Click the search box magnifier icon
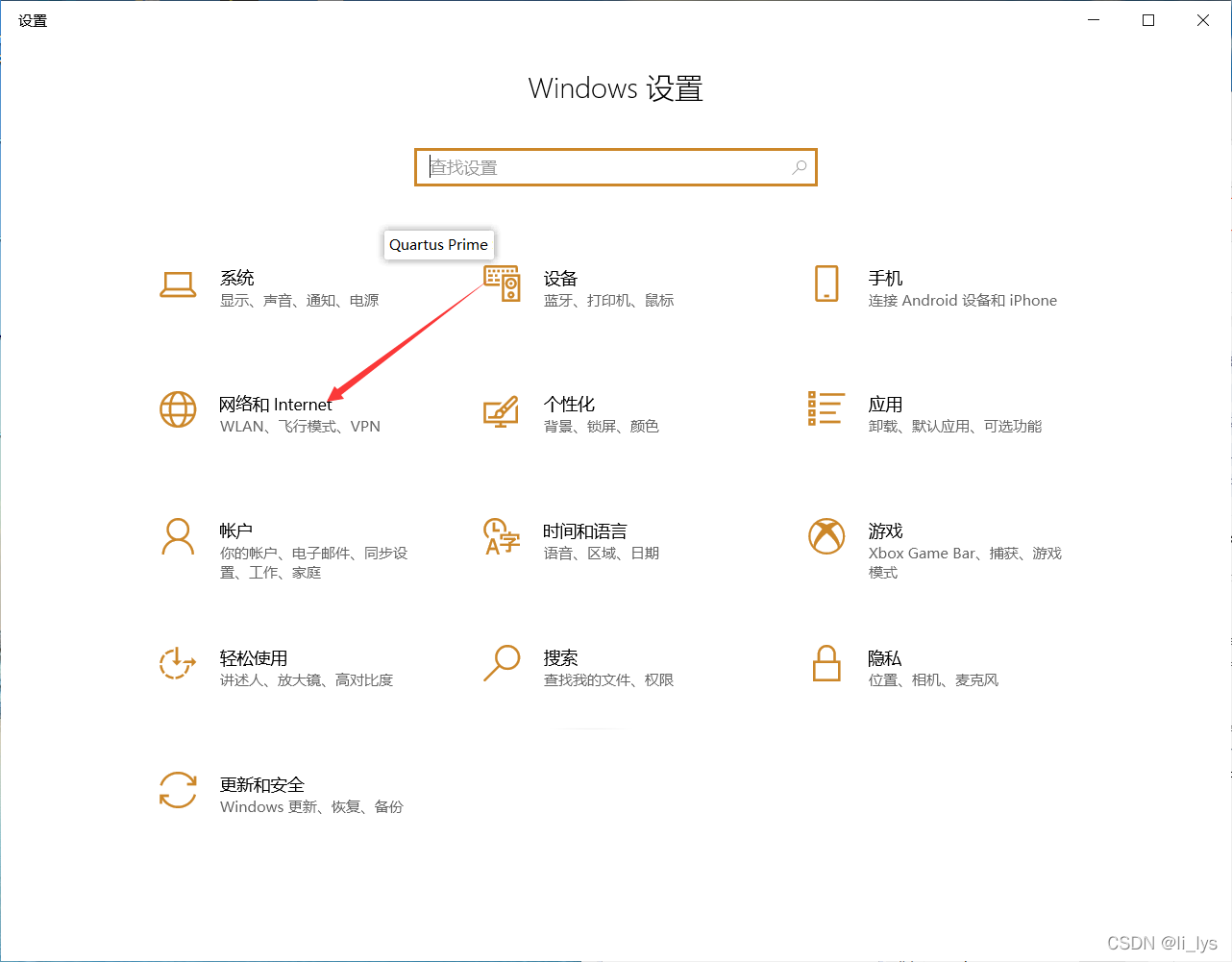 click(799, 167)
